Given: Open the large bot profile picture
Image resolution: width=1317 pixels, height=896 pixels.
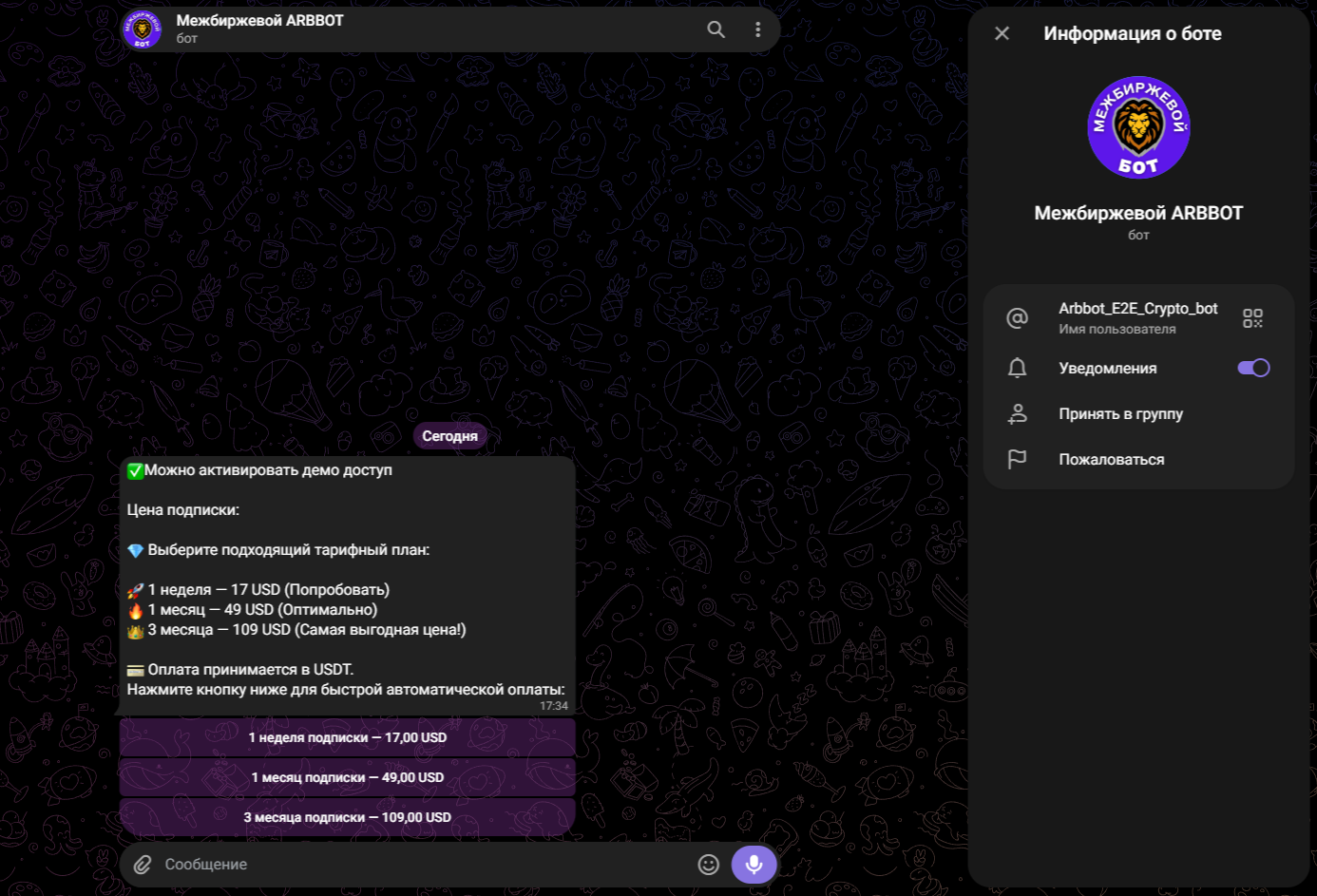Looking at the screenshot, I should point(1138,127).
